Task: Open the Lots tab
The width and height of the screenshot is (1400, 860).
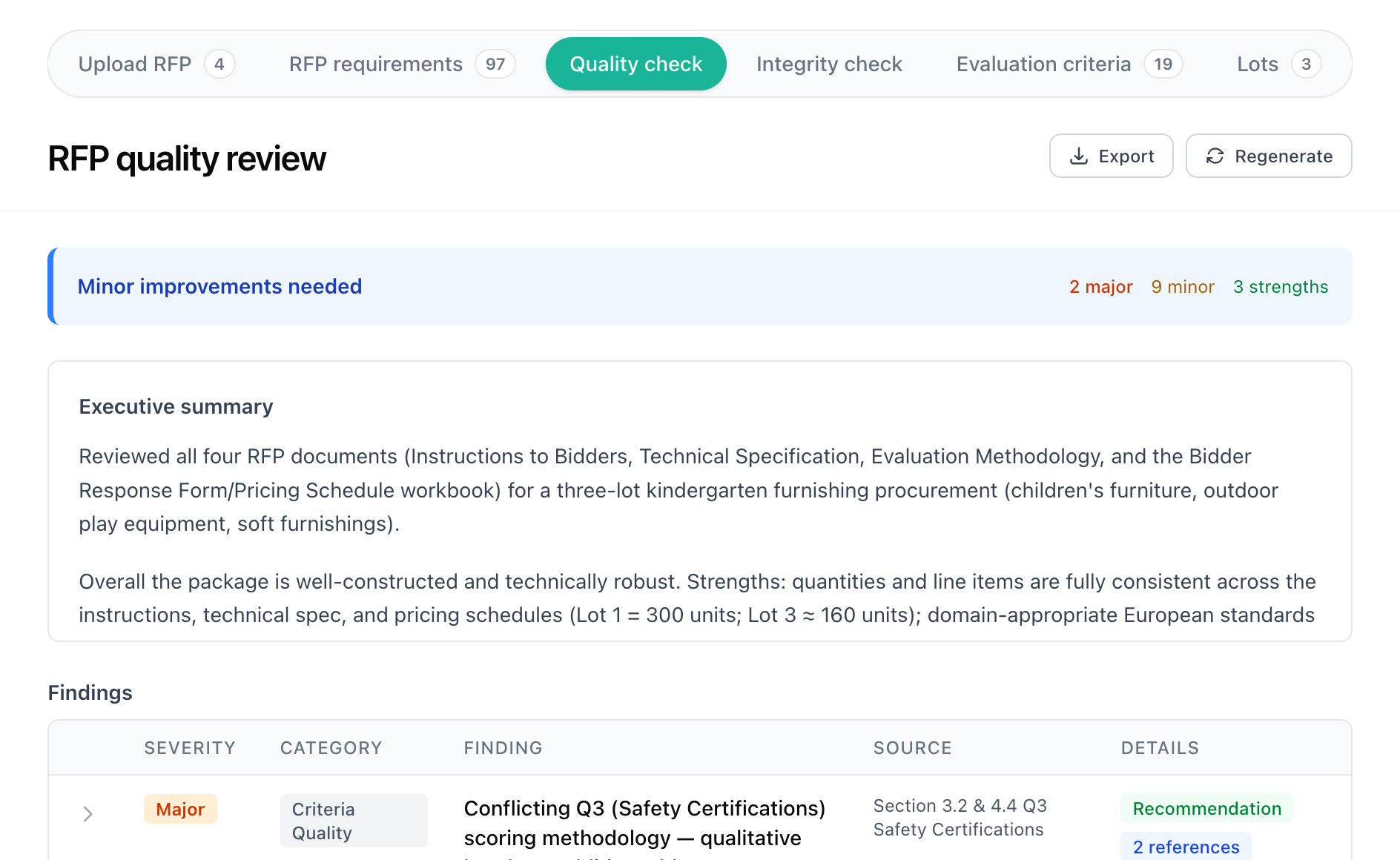Action: (x=1278, y=64)
